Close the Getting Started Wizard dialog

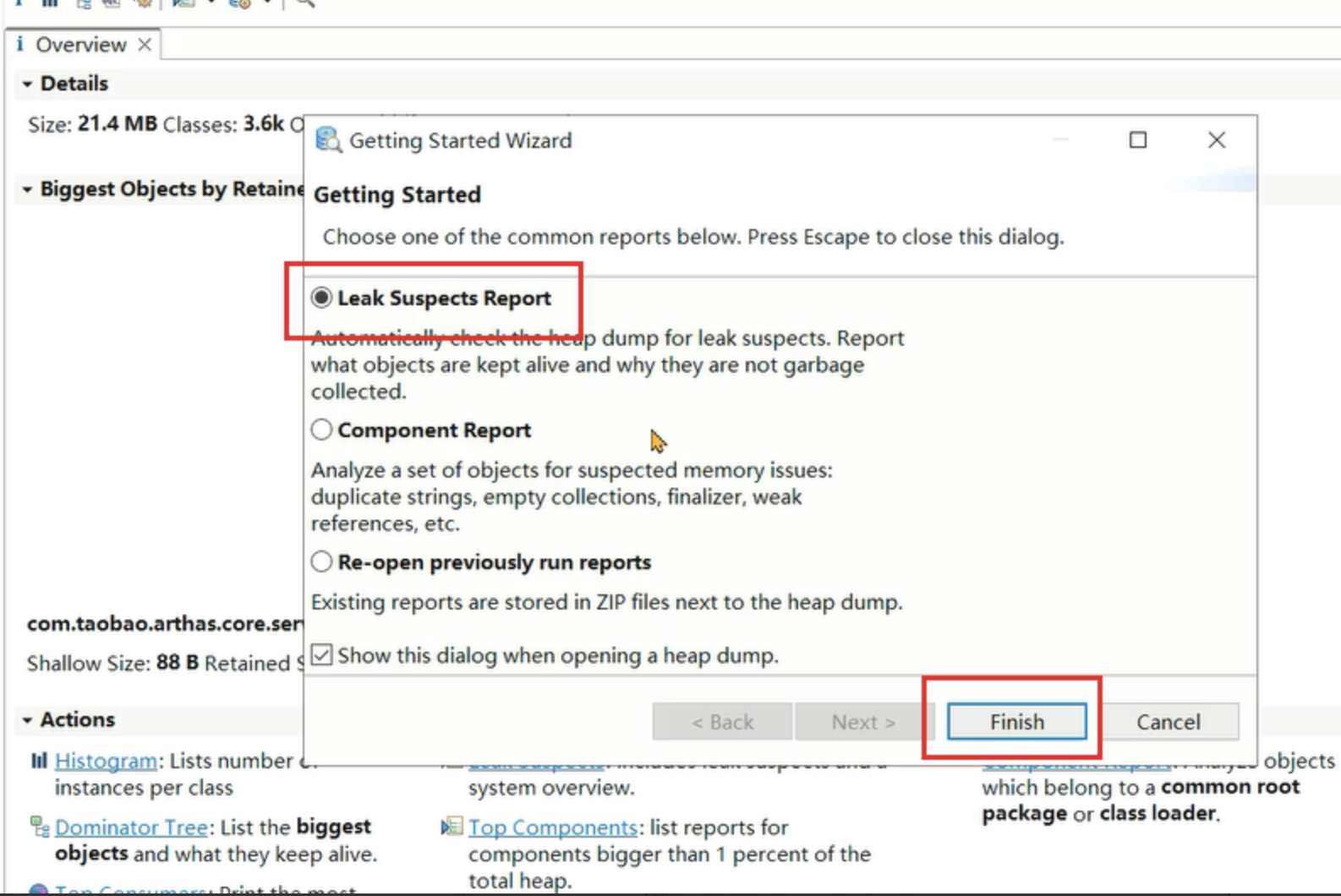coord(1216,139)
